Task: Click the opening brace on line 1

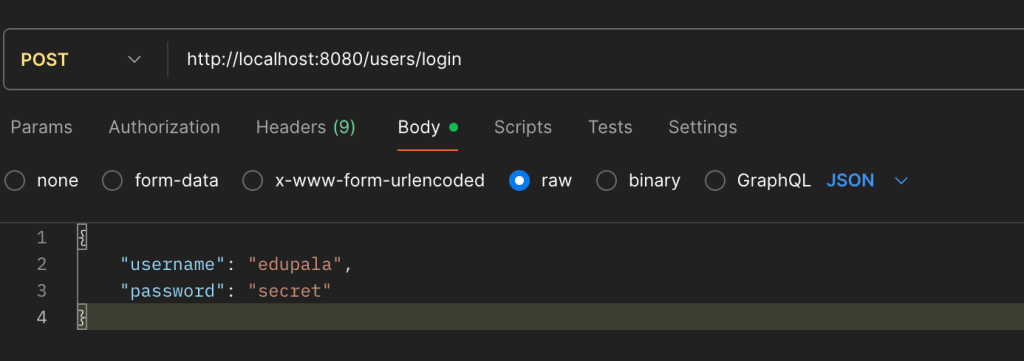Action: 82,238
